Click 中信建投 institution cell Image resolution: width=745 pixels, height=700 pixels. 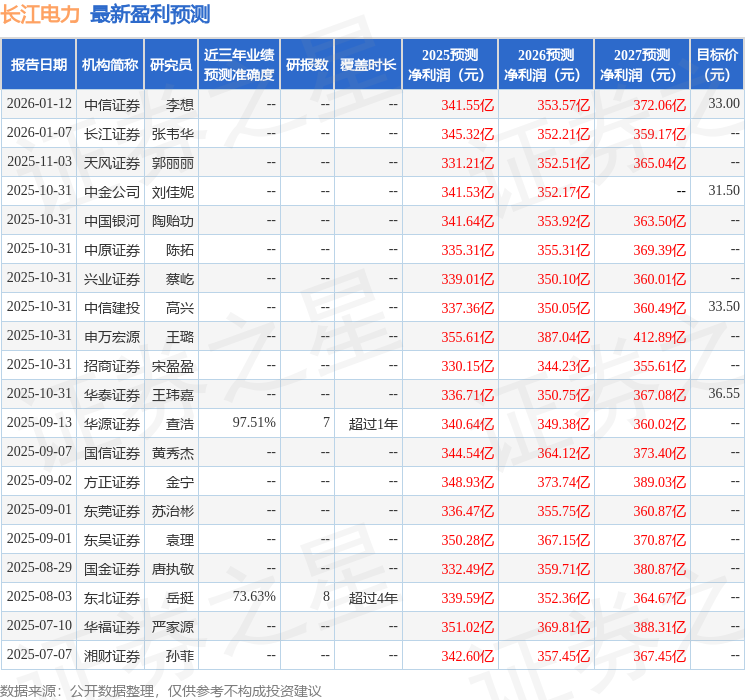112,308
